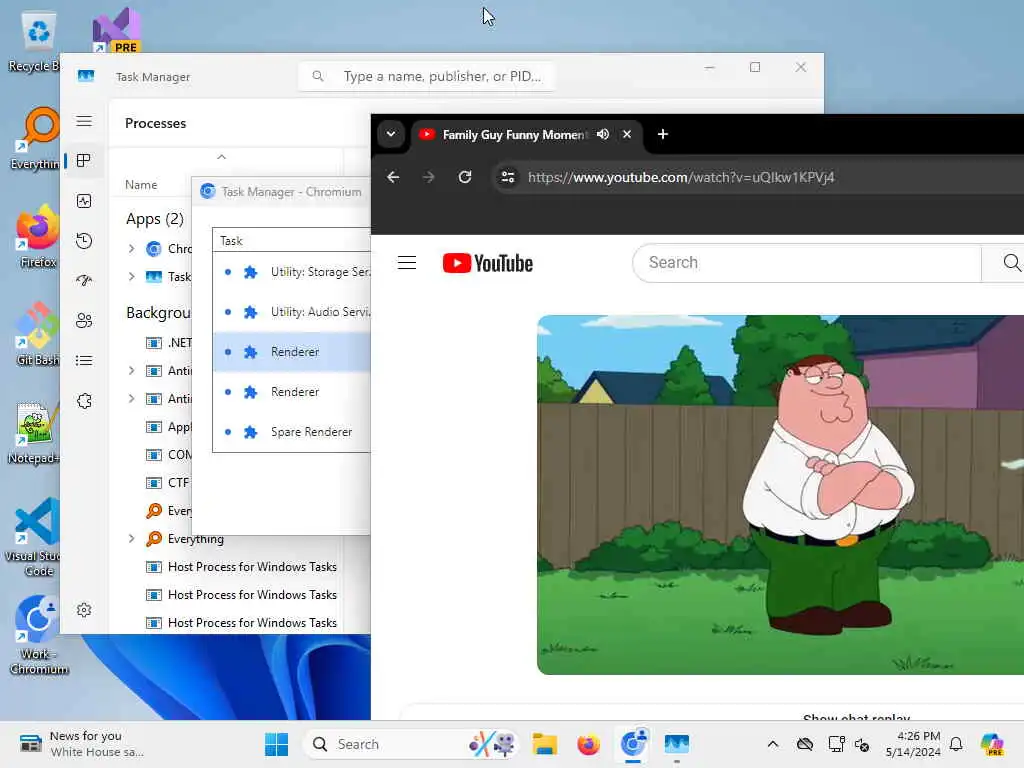Viewport: 1024px width, 768px height.
Task: Select the Apps (2) group heading
Action: (x=155, y=219)
